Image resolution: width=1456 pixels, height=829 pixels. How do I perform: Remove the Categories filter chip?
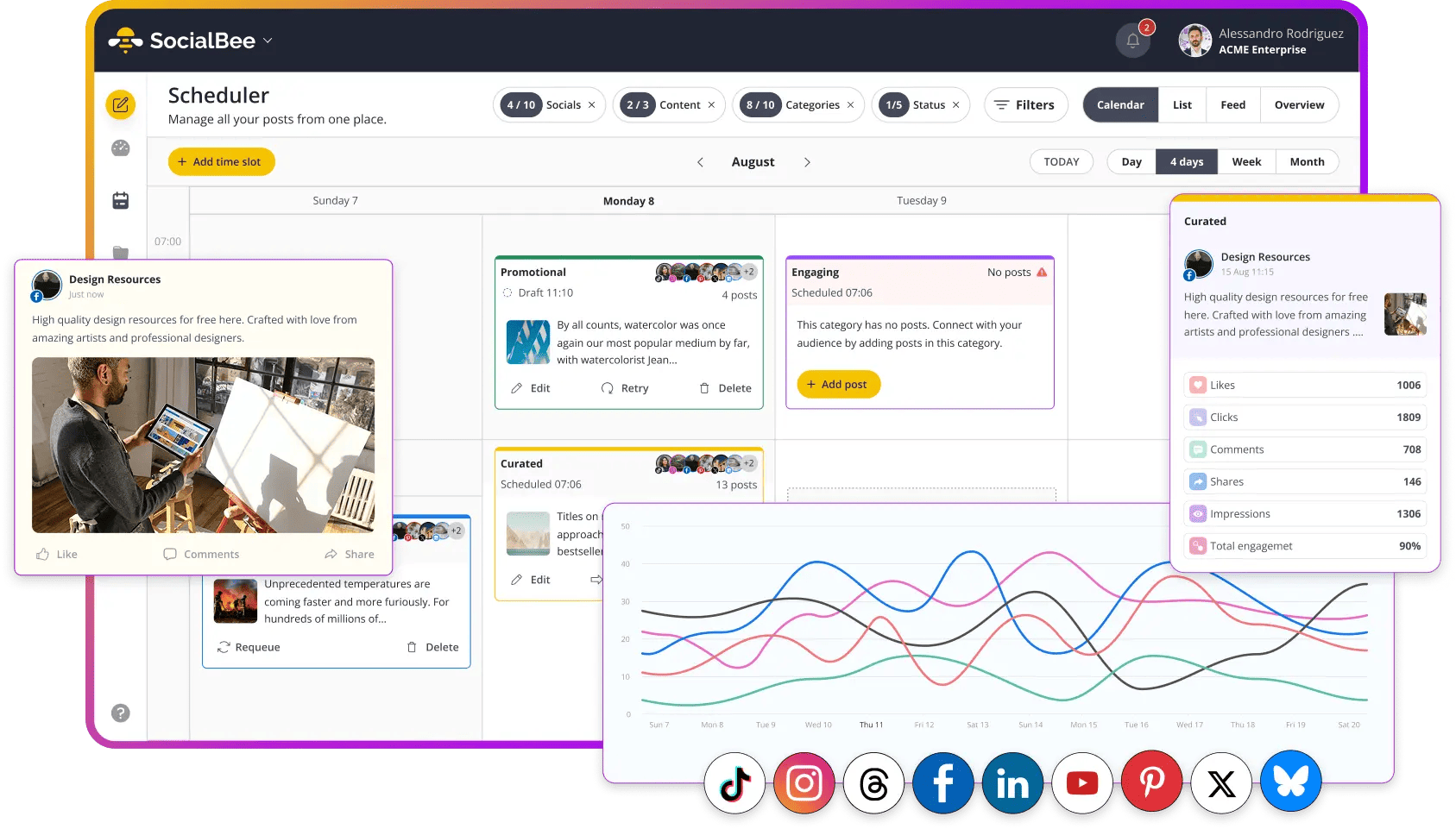click(850, 105)
